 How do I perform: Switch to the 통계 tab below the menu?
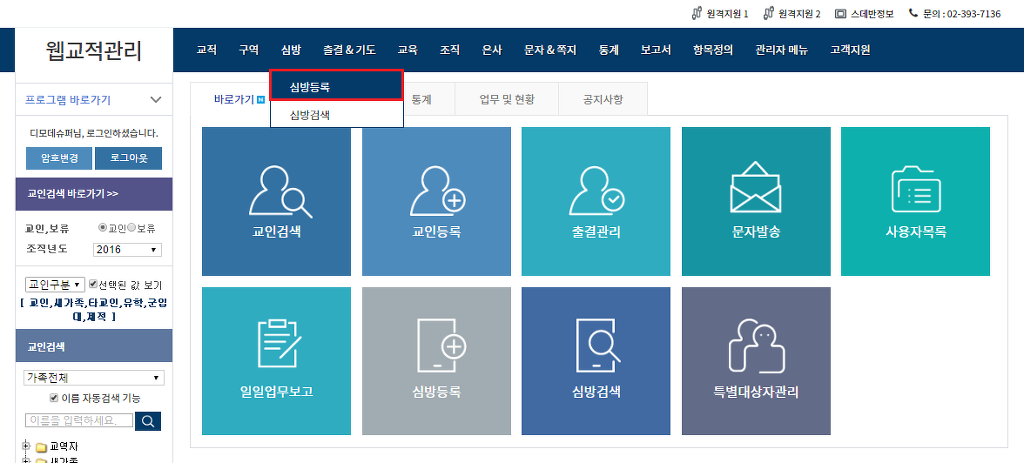[422, 100]
